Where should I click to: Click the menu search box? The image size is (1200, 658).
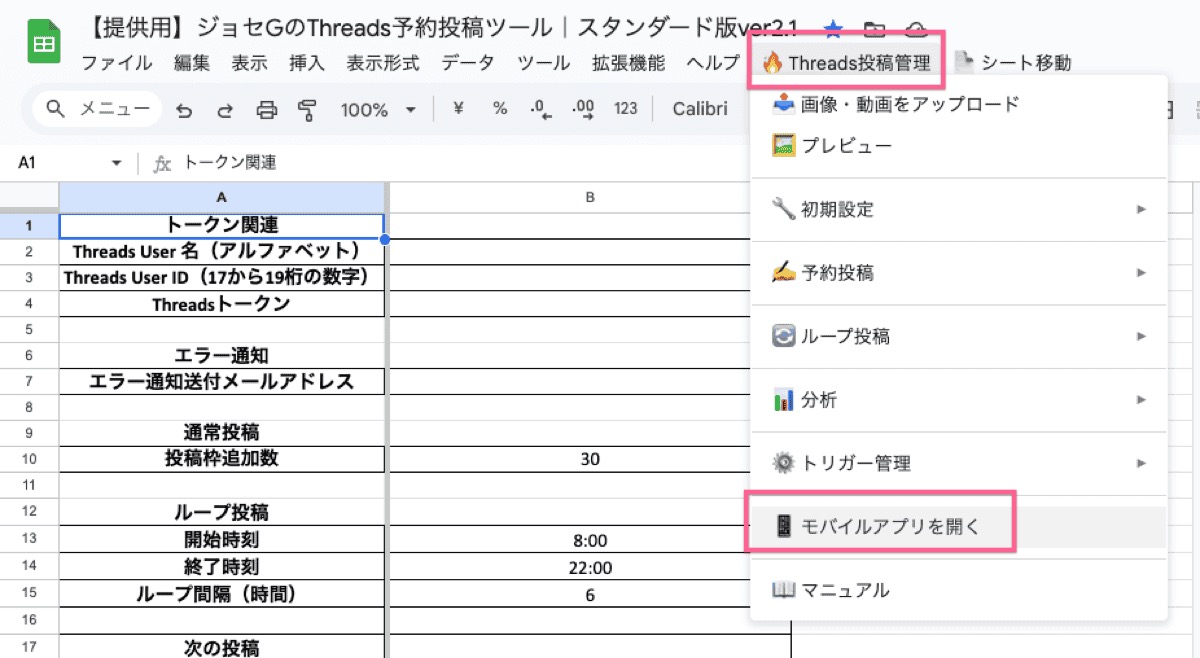tap(97, 108)
